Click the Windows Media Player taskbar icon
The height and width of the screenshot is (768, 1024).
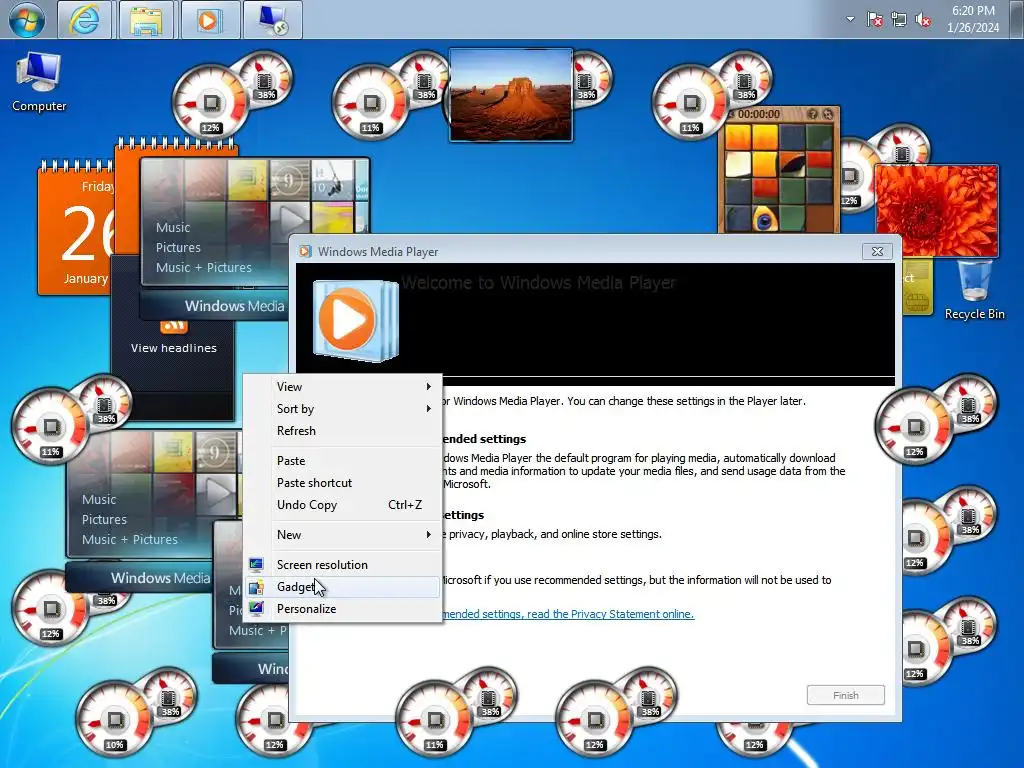[x=208, y=20]
